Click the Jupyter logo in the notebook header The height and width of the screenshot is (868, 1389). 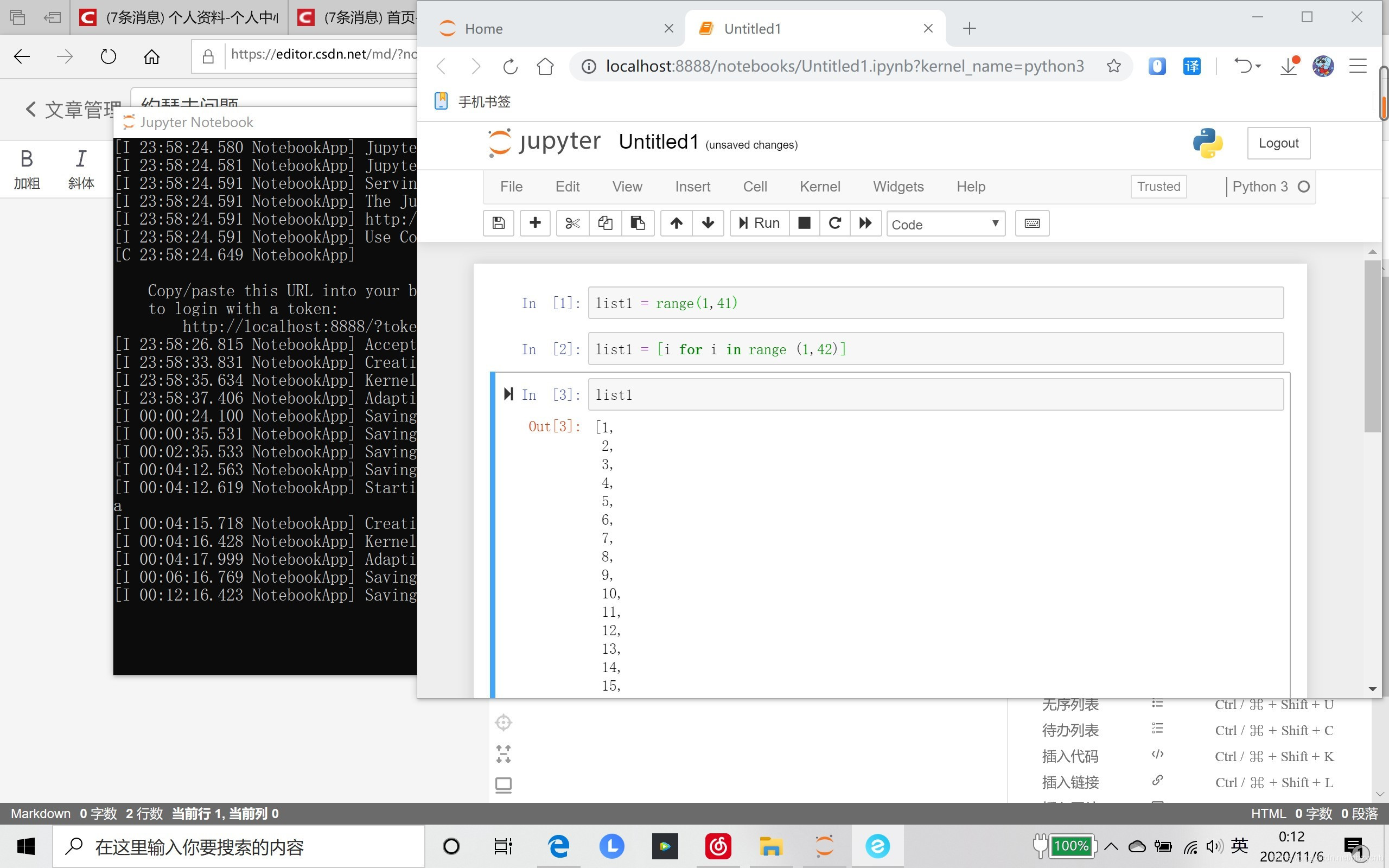click(544, 142)
